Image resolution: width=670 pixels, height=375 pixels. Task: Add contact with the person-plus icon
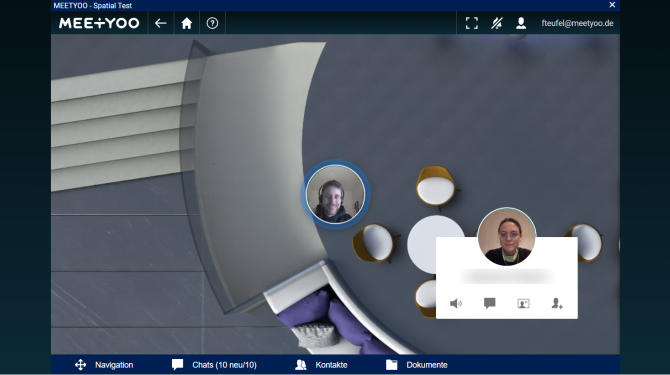click(557, 303)
